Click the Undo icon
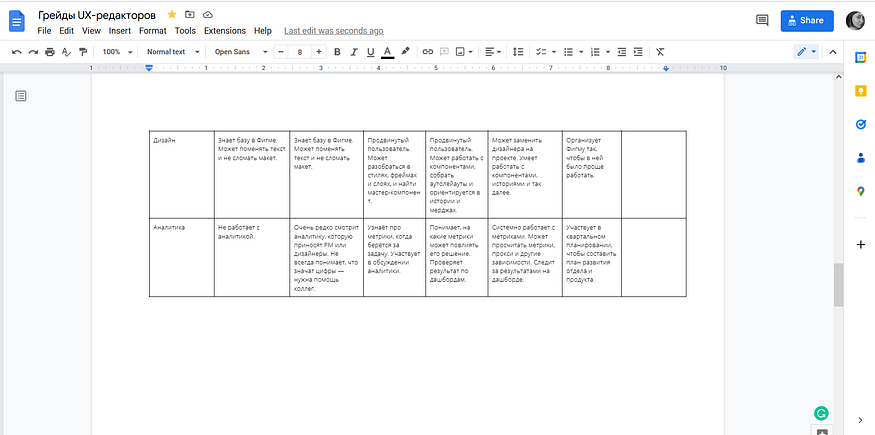Viewport: 875px width, 435px height. point(17,52)
